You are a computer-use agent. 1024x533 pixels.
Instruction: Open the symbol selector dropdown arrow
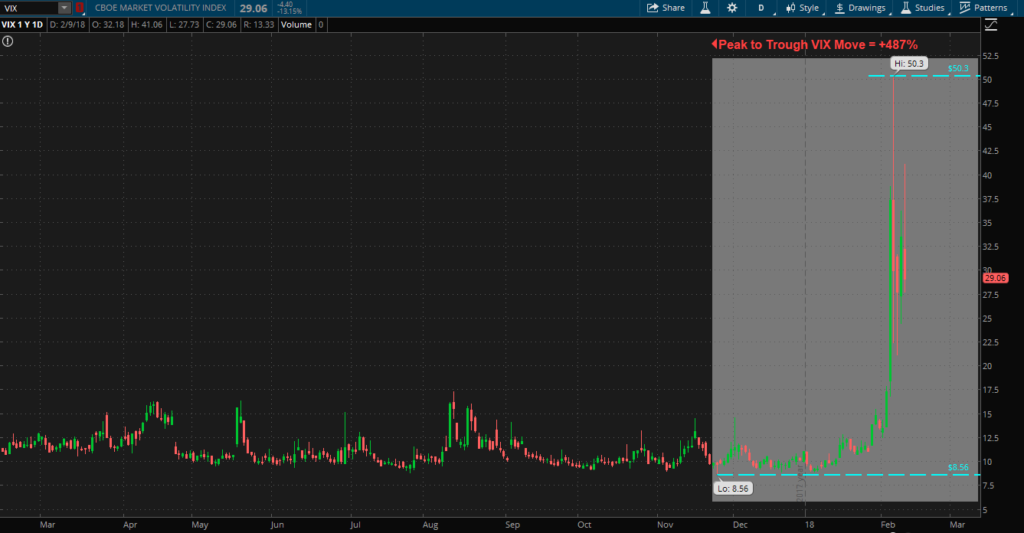point(64,8)
